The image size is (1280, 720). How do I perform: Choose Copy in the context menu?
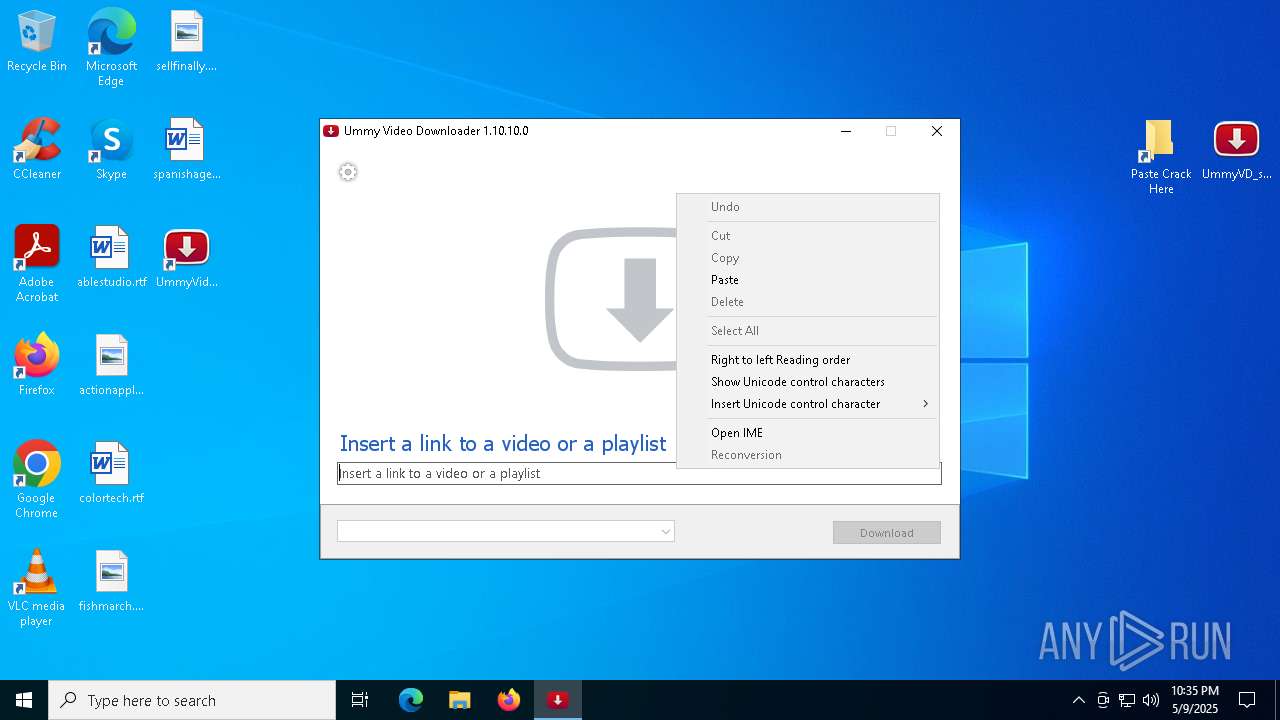pyautogui.click(x=808, y=258)
